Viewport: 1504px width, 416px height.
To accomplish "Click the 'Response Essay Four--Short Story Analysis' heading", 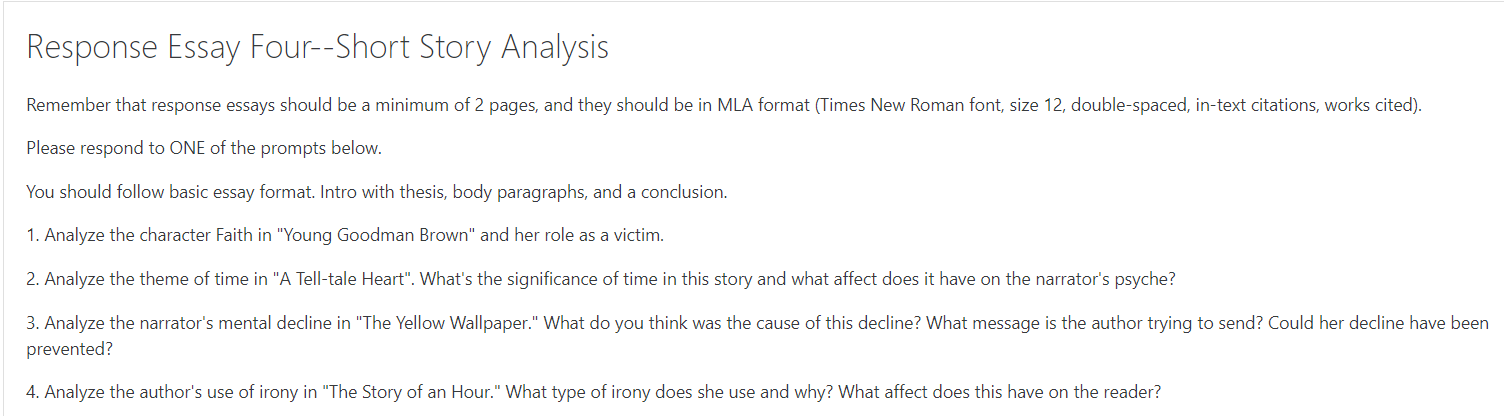I will [x=317, y=47].
